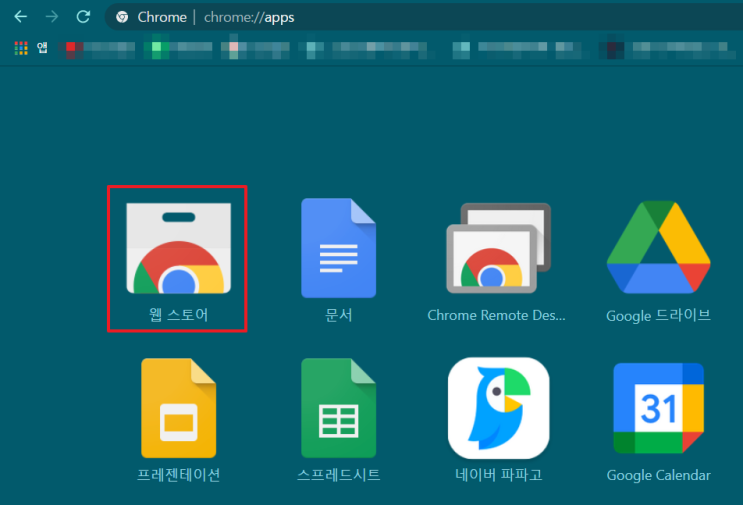The width and height of the screenshot is (743, 505).
Task: Click the '네이버 파파고' label text
Action: point(498,475)
